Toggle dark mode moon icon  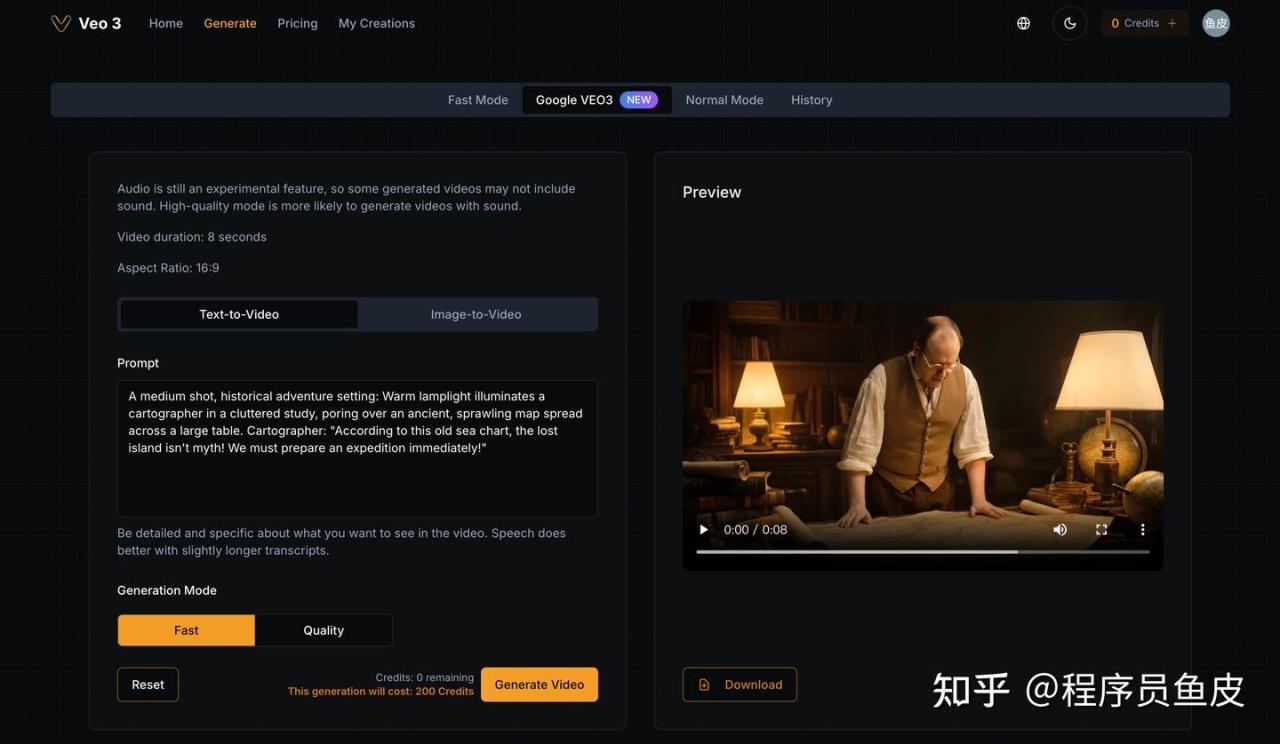(x=1070, y=23)
